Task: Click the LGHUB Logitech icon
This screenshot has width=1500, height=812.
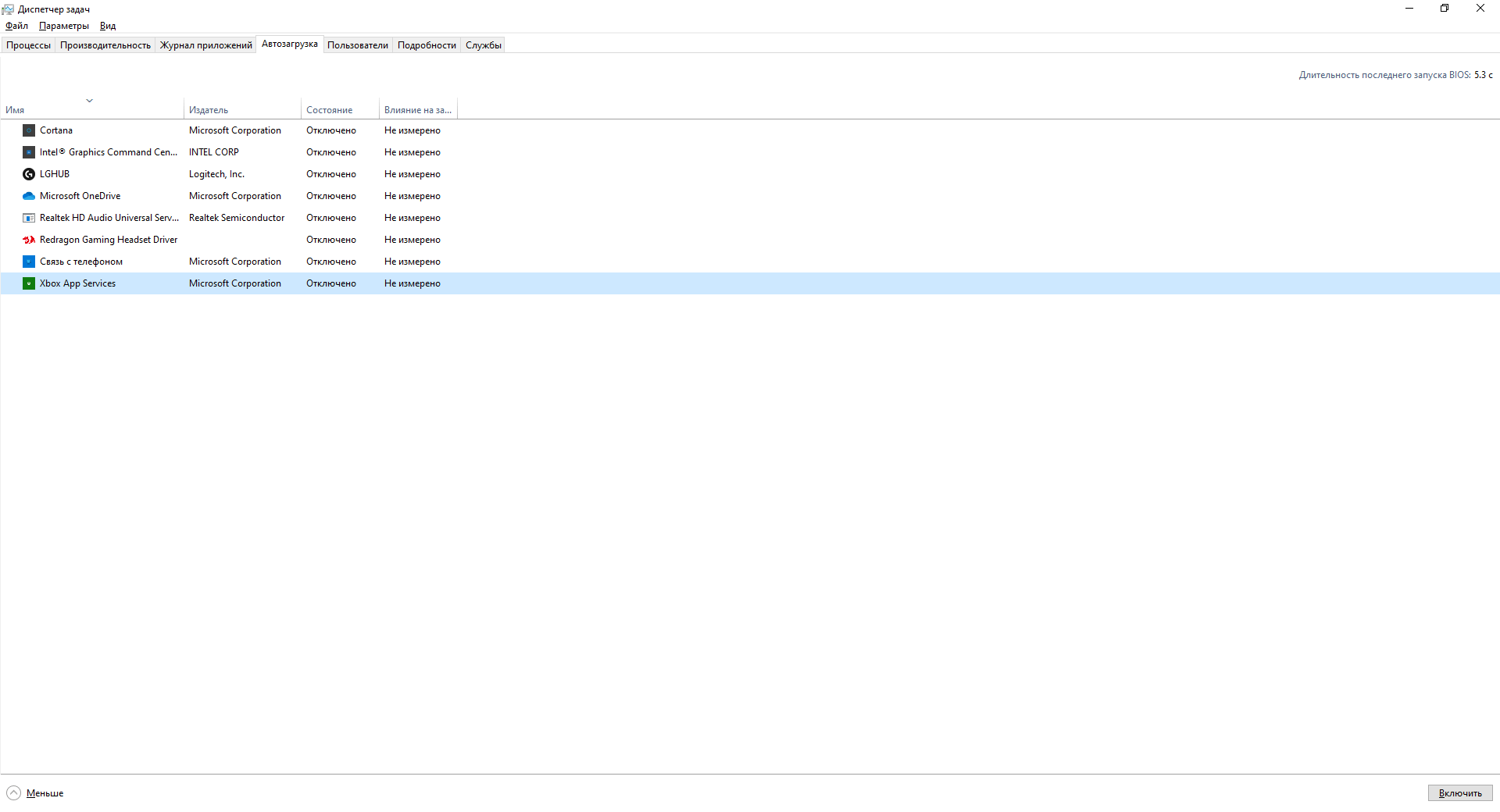Action: (29, 174)
